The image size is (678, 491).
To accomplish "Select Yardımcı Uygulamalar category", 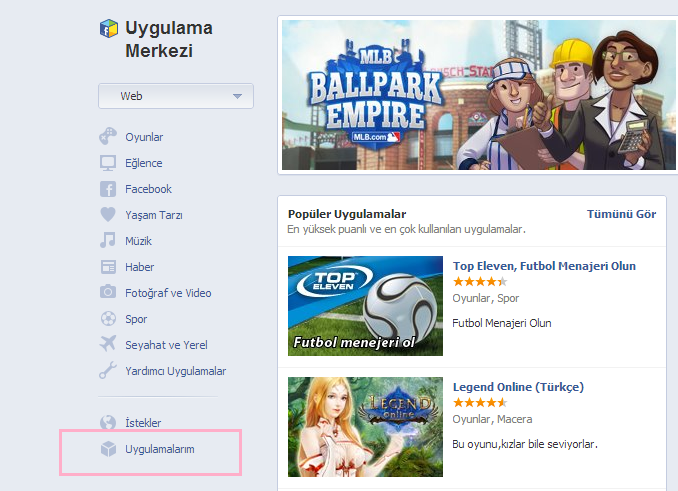I will point(176,371).
